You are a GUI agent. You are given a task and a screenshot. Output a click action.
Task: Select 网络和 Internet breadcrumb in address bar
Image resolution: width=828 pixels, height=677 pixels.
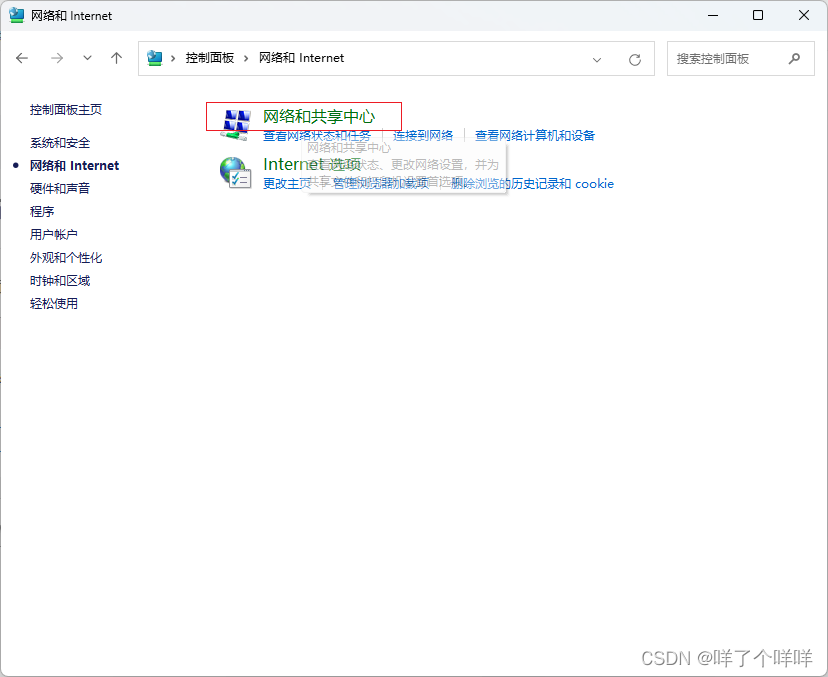[301, 58]
